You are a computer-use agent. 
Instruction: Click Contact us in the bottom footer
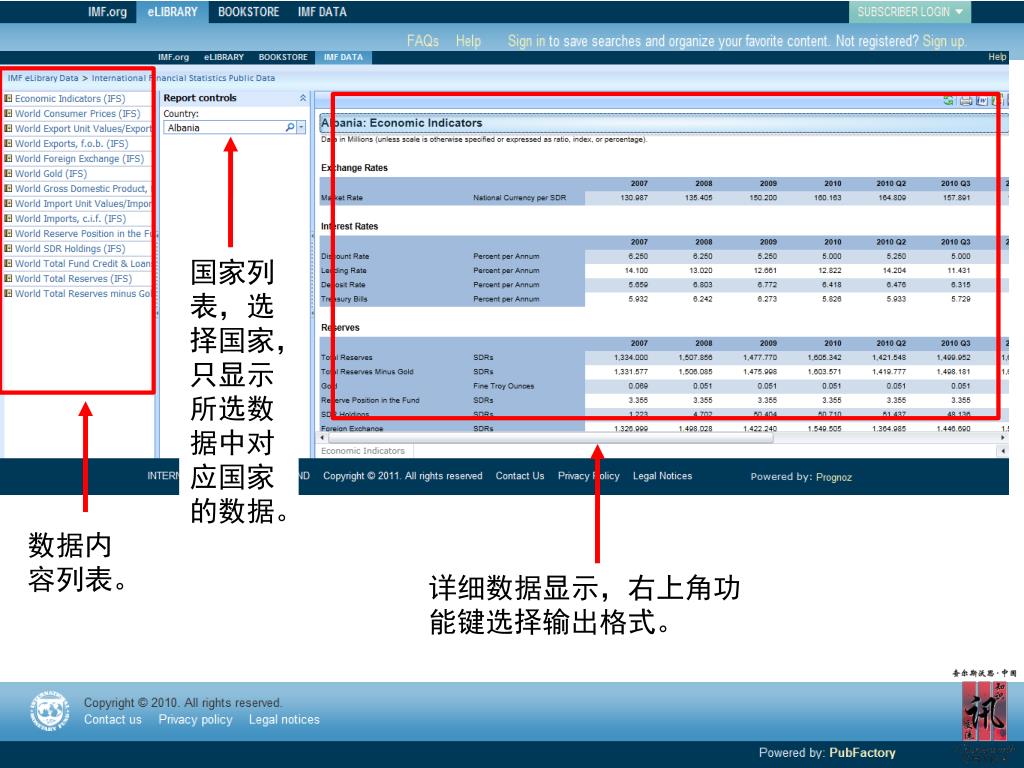[112, 720]
